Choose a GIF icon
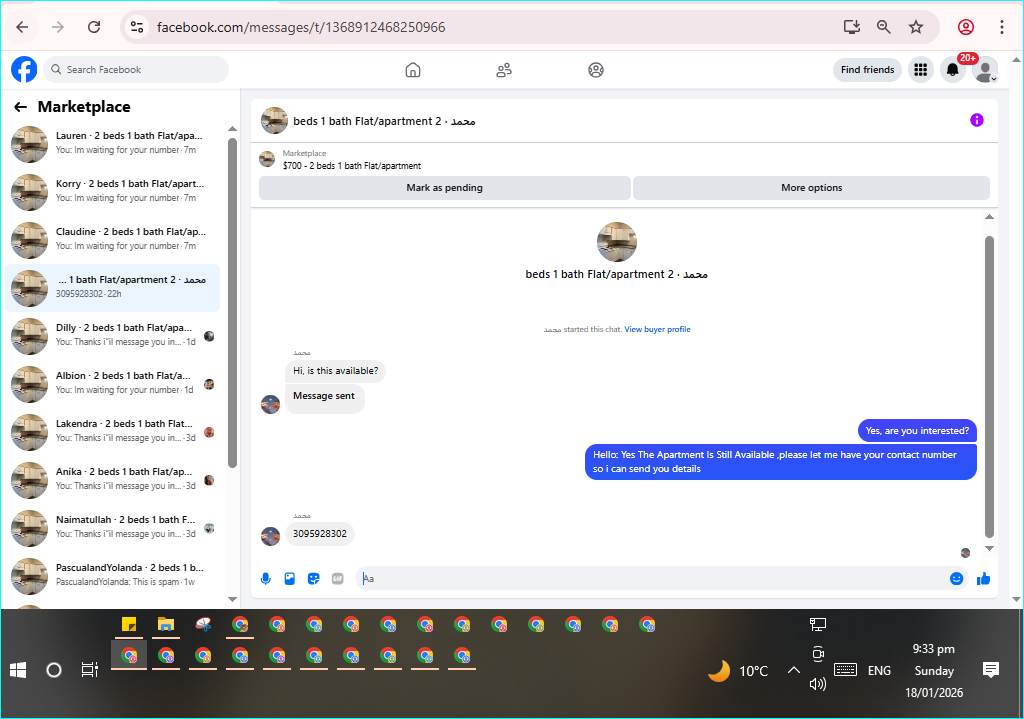 pos(338,579)
